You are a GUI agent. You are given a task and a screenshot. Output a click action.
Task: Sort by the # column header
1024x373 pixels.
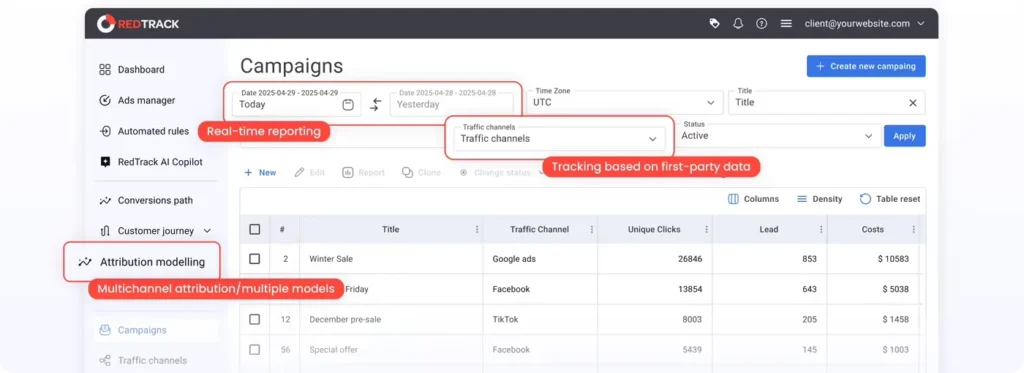(x=282, y=229)
